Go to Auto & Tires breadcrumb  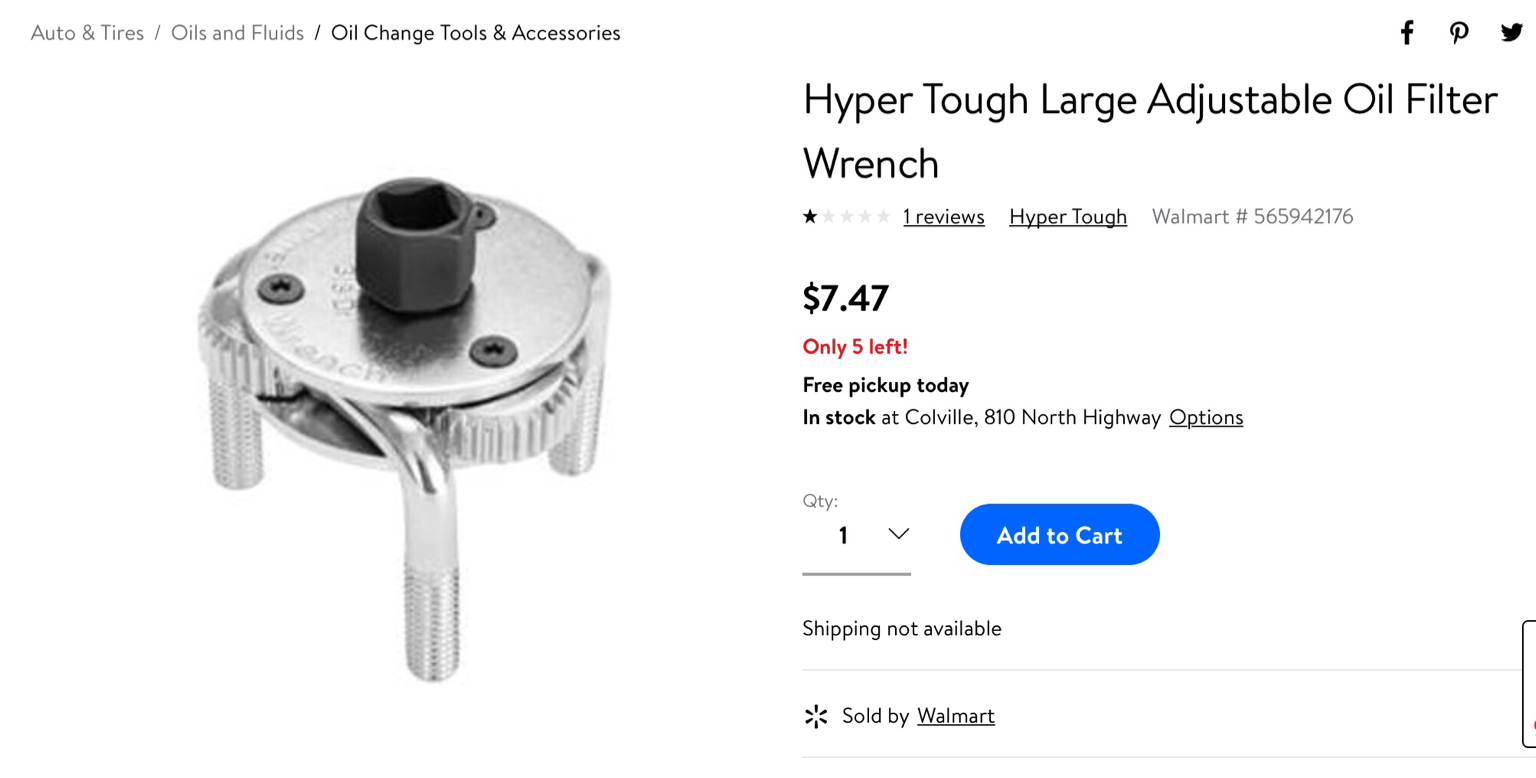click(x=88, y=33)
